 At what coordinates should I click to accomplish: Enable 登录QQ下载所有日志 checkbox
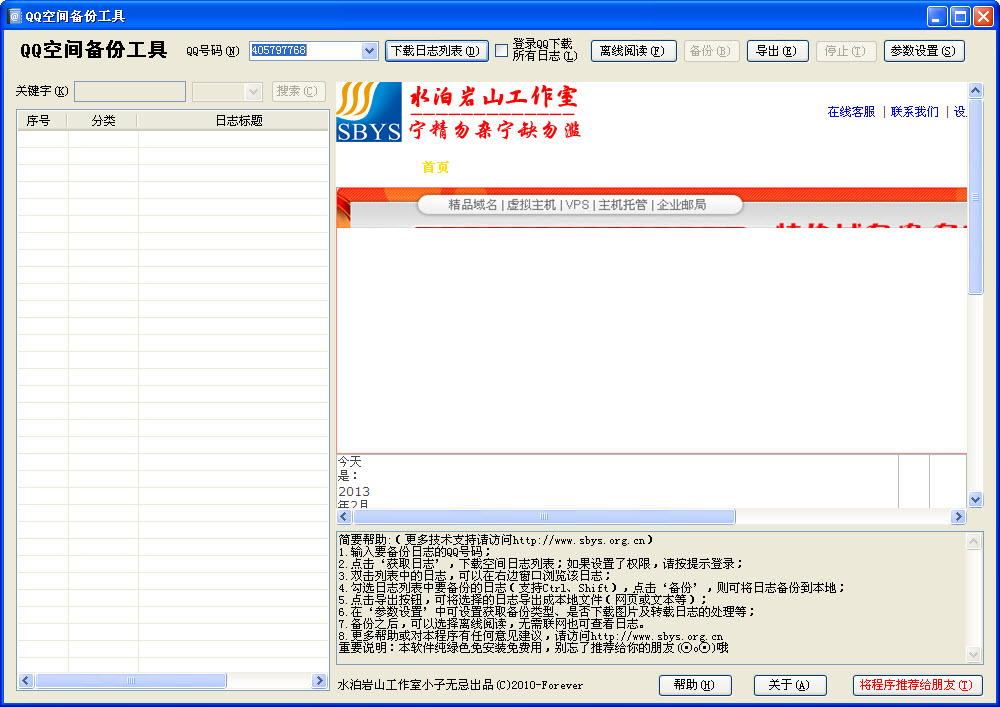click(502, 50)
